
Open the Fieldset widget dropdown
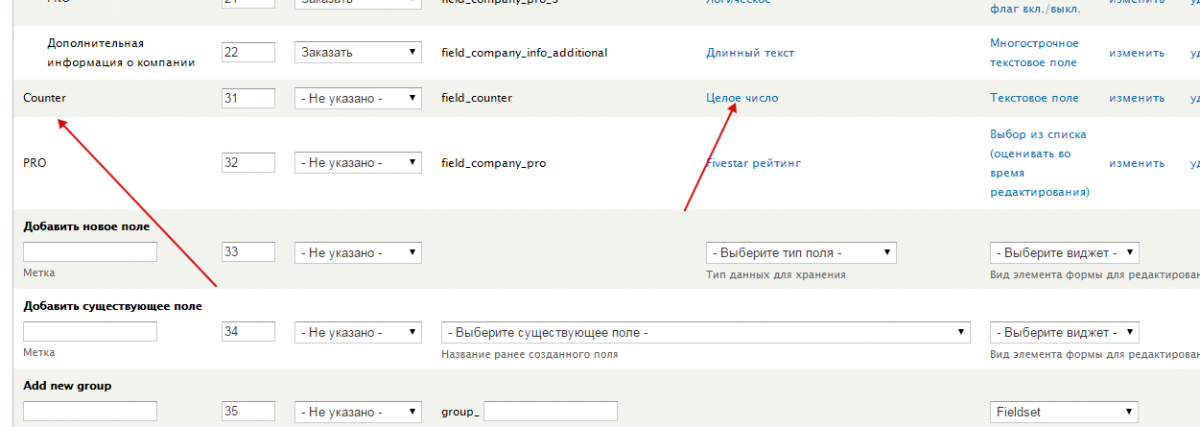[x=1064, y=412]
